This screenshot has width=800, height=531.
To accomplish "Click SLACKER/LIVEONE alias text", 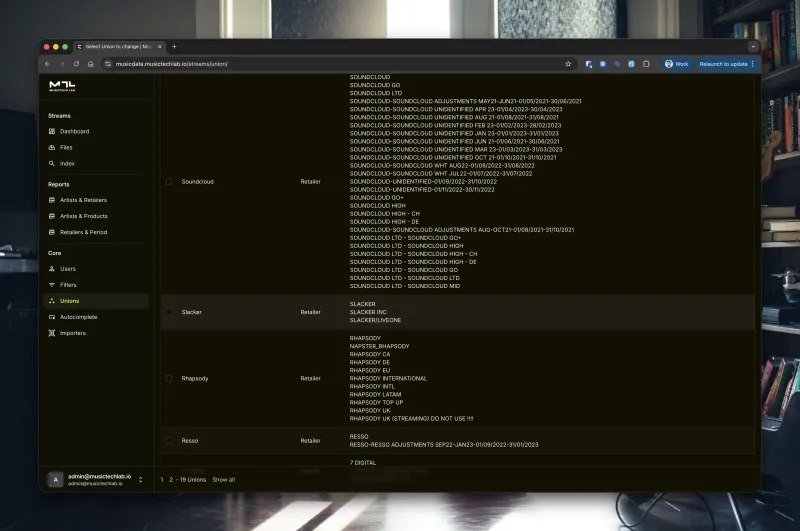I will [x=375, y=320].
